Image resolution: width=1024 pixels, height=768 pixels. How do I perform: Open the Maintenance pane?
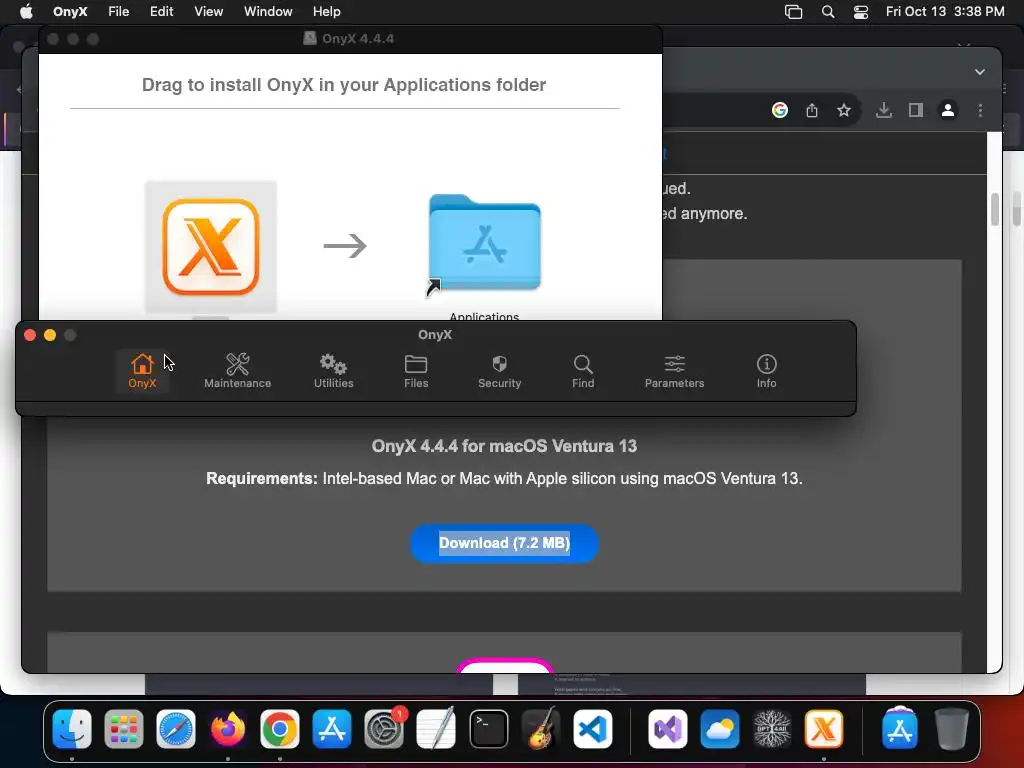click(238, 371)
